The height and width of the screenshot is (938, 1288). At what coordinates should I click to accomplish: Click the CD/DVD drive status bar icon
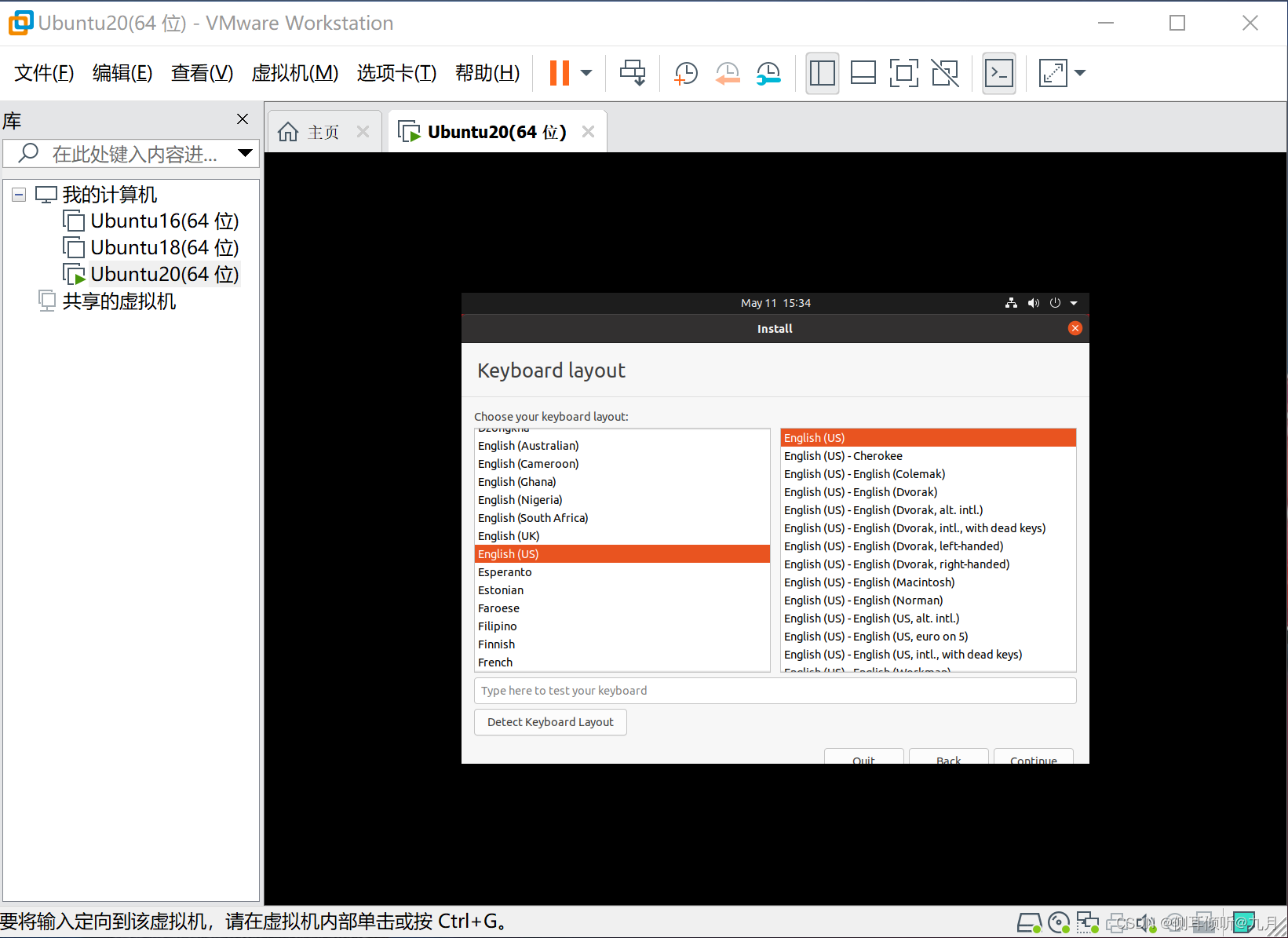[x=1059, y=923]
